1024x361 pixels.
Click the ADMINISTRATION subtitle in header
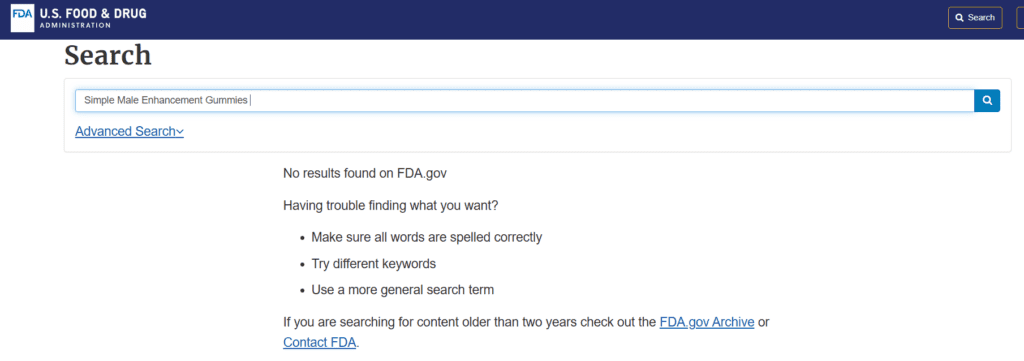(75, 25)
